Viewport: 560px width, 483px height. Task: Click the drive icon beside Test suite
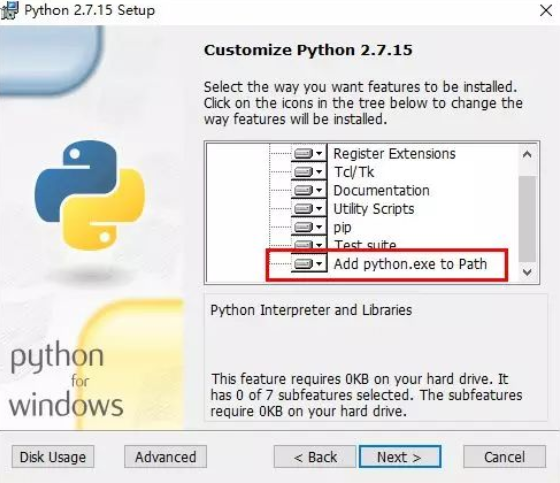pyautogui.click(x=303, y=244)
